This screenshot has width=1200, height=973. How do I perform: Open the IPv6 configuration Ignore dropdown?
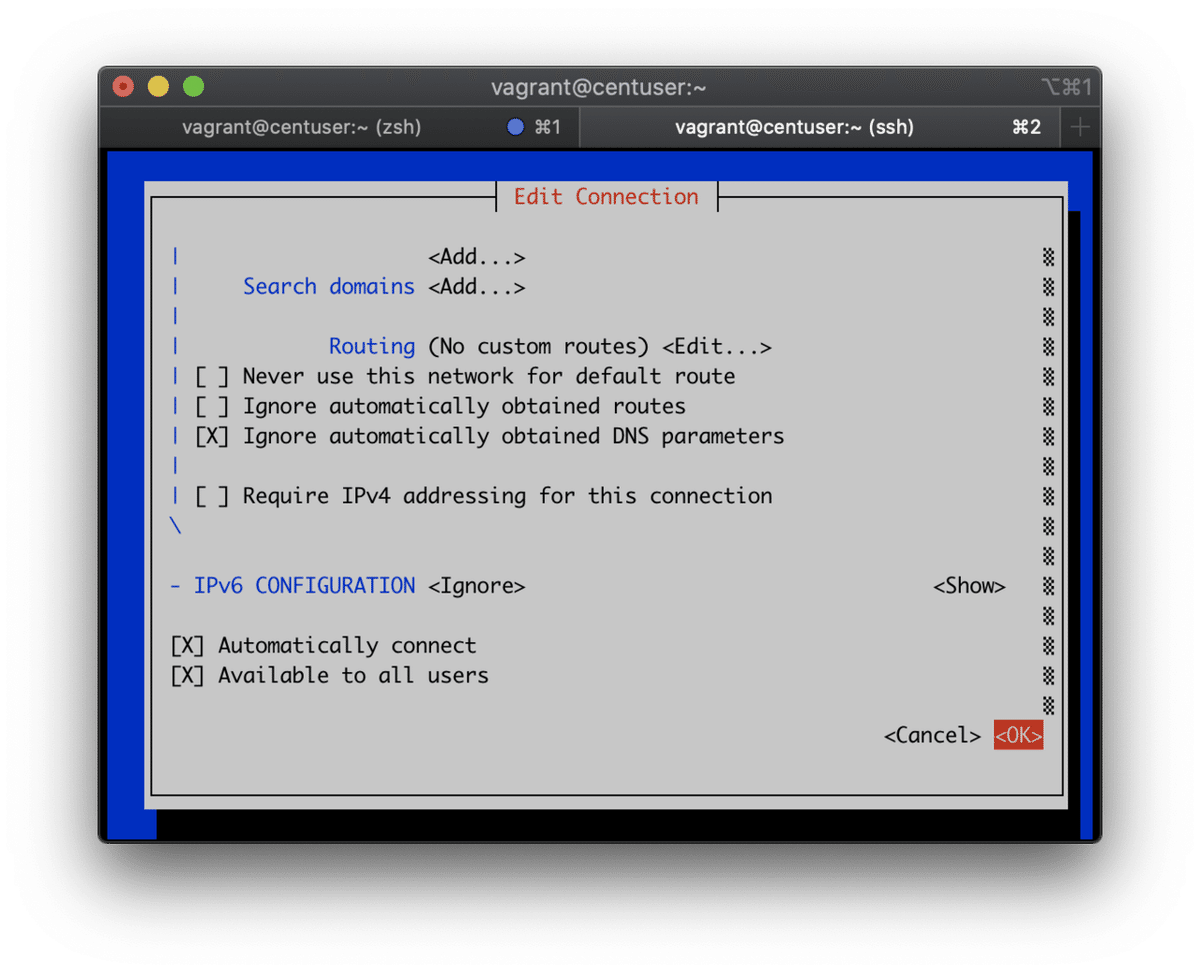[x=476, y=586]
